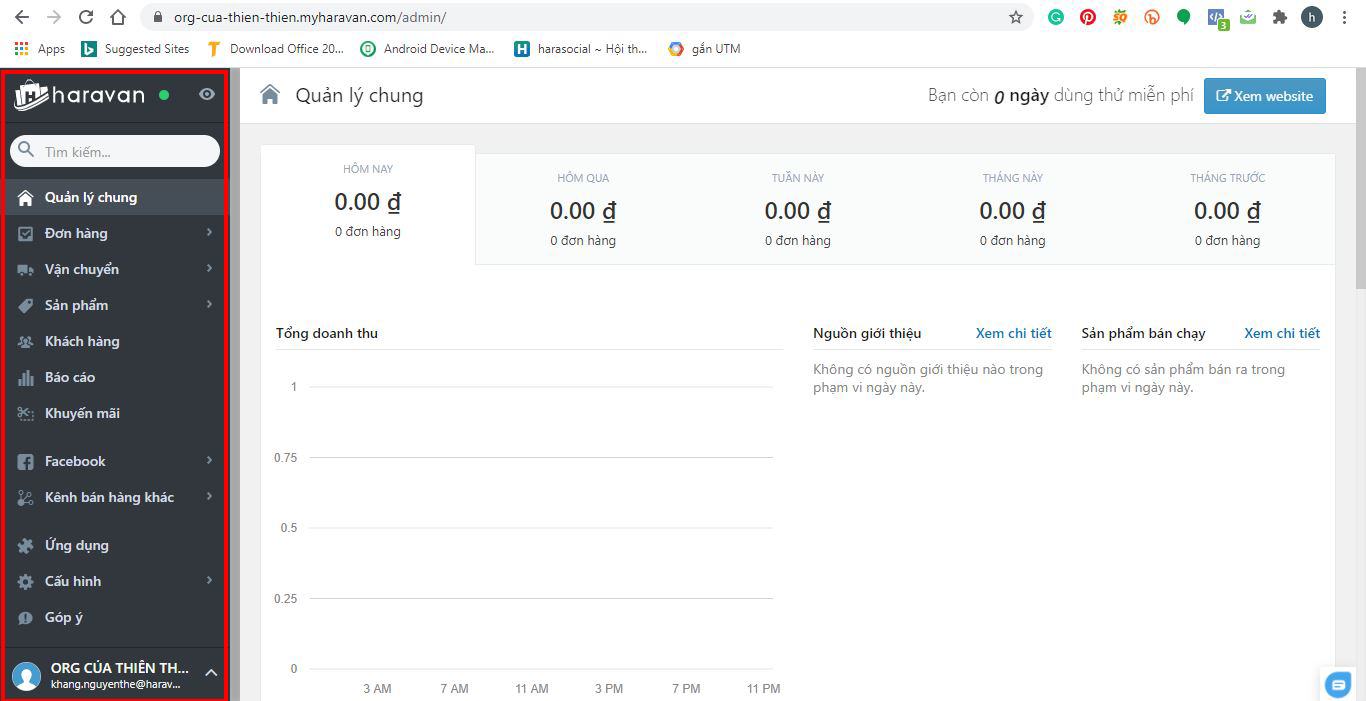Click the Tổng doanh thu heading
This screenshot has width=1366, height=701.
[x=327, y=333]
